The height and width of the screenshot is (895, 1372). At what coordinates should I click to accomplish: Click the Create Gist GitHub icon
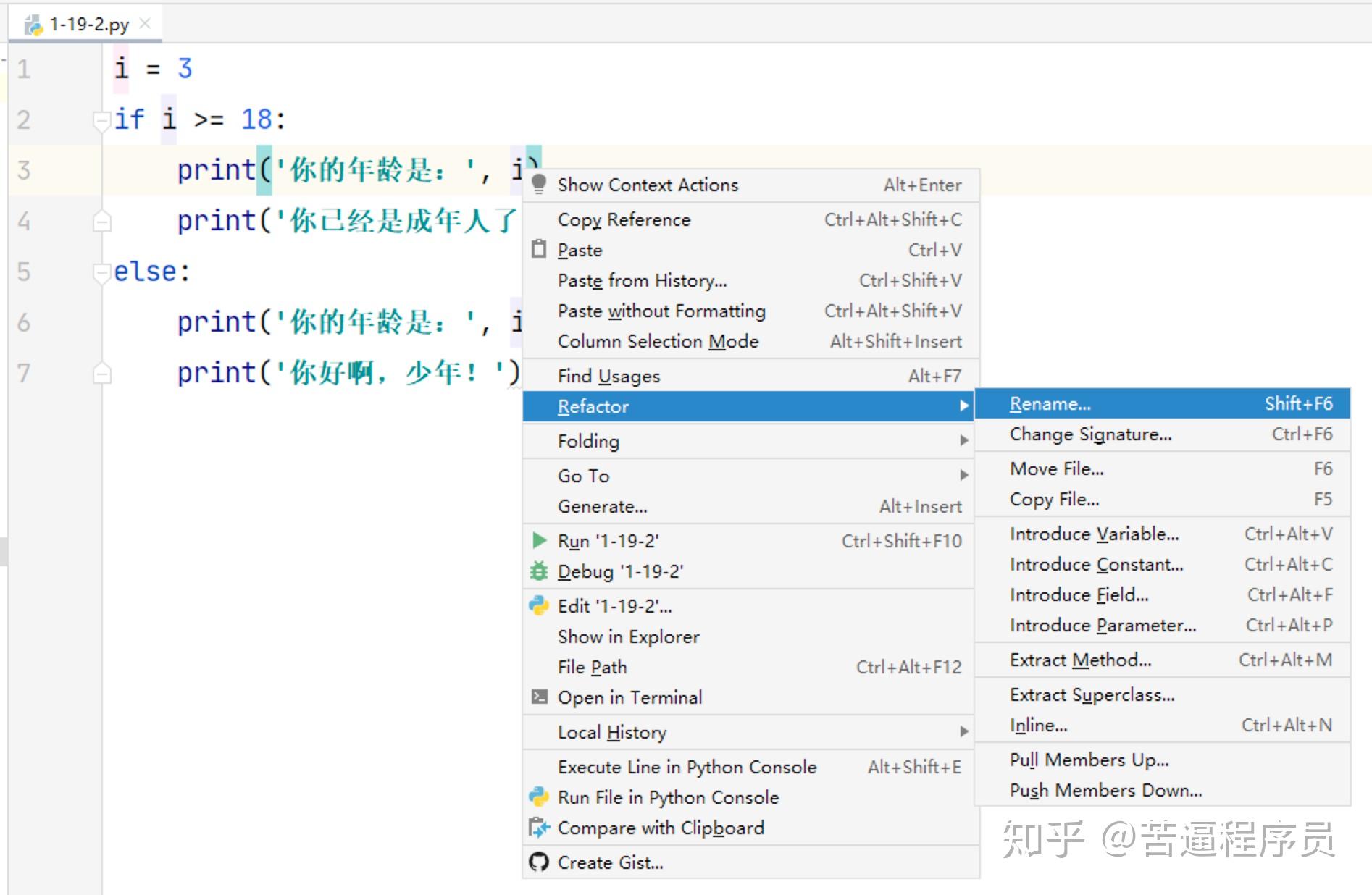coord(538,862)
